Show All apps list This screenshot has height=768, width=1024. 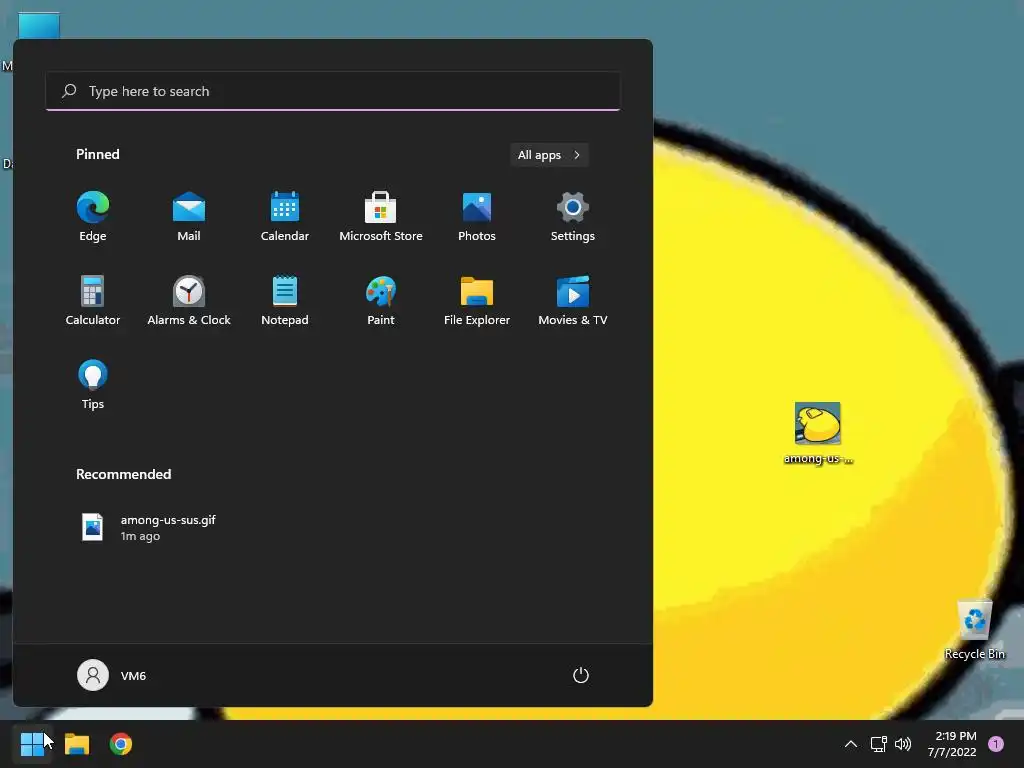[549, 155]
